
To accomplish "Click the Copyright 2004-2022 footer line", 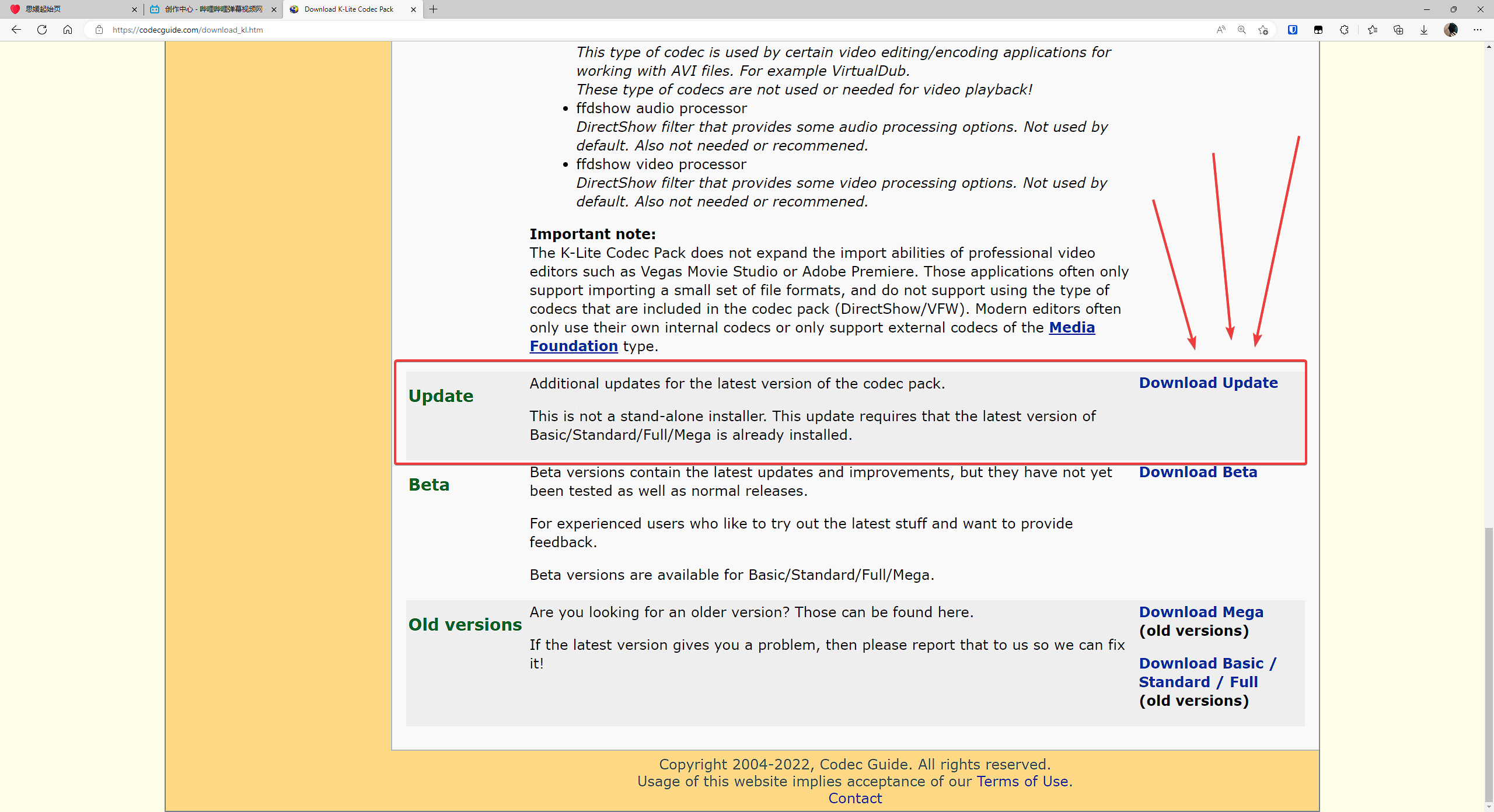I will pyautogui.click(x=855, y=764).
